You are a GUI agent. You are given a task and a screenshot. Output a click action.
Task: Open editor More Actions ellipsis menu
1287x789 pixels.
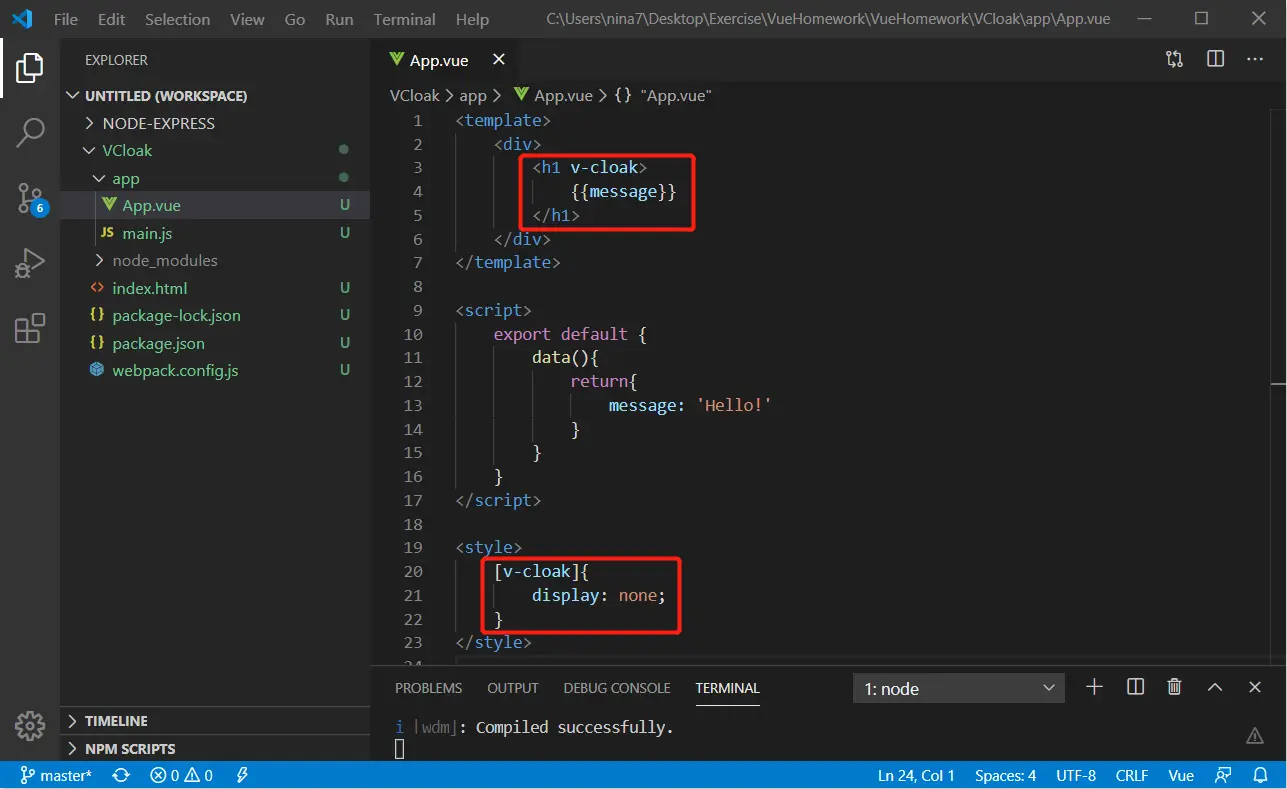[x=1255, y=60]
